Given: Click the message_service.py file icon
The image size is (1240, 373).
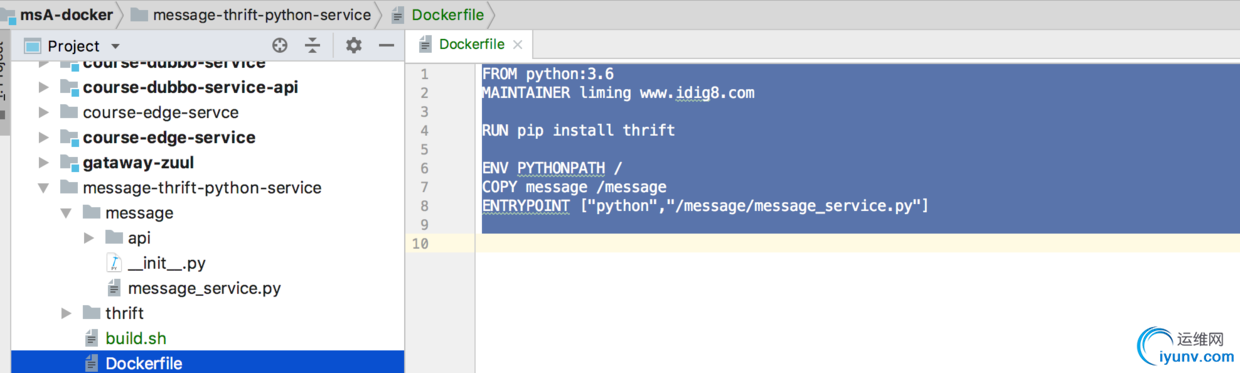Looking at the screenshot, I should 114,288.
